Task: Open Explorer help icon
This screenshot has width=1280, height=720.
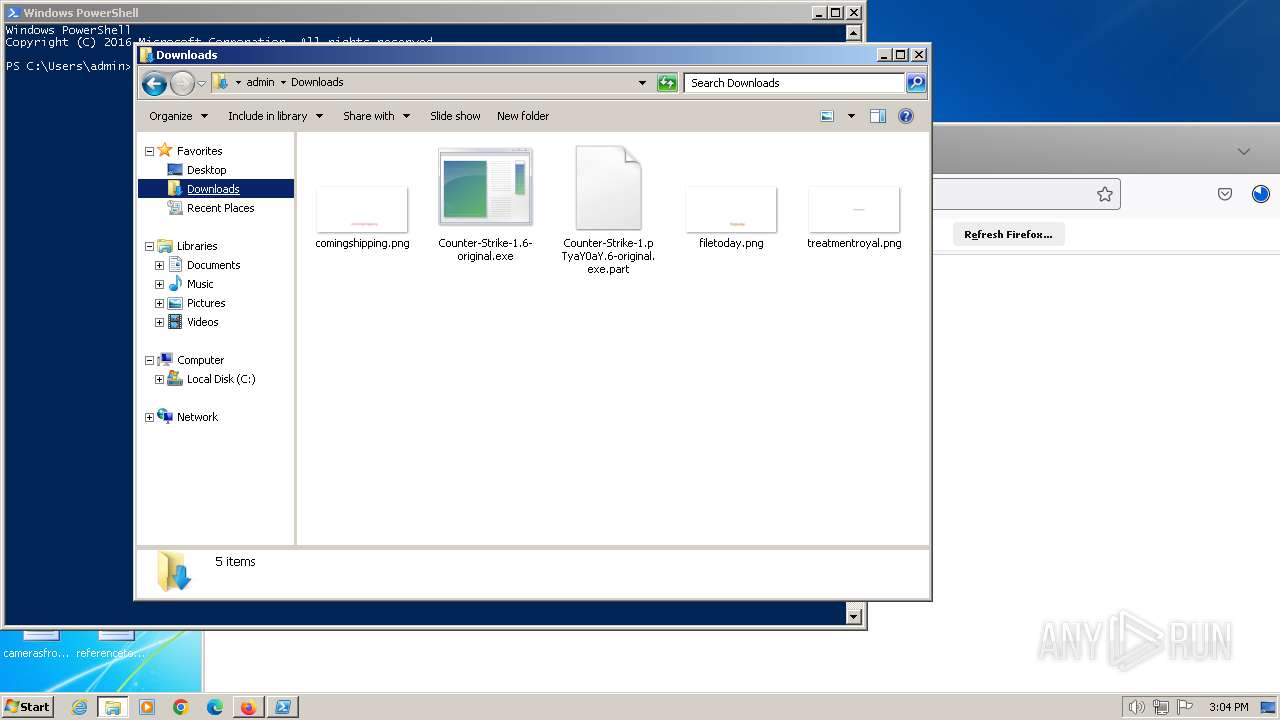Action: pyautogui.click(x=906, y=116)
